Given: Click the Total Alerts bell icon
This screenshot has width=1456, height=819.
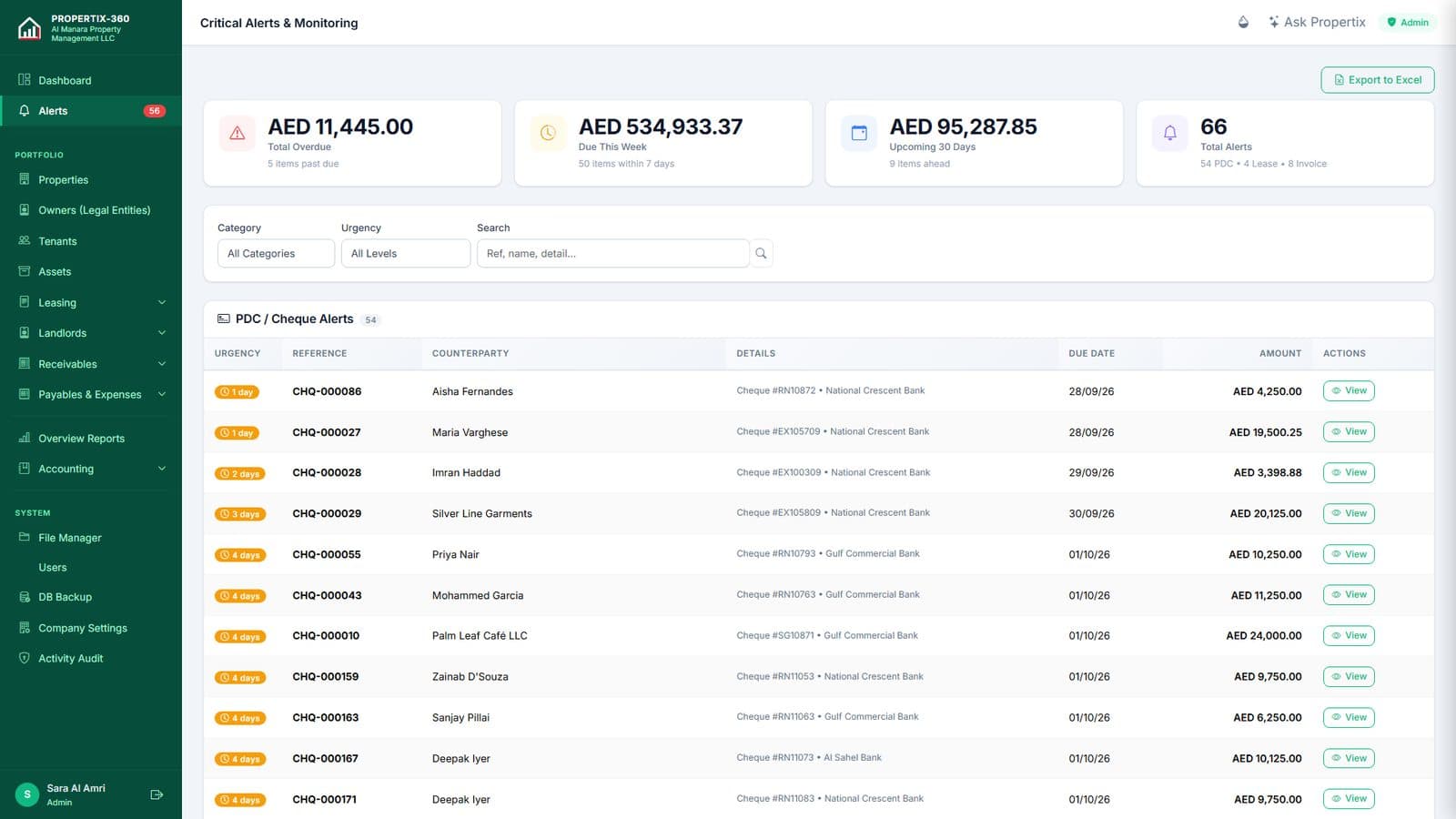Looking at the screenshot, I should [x=1170, y=133].
